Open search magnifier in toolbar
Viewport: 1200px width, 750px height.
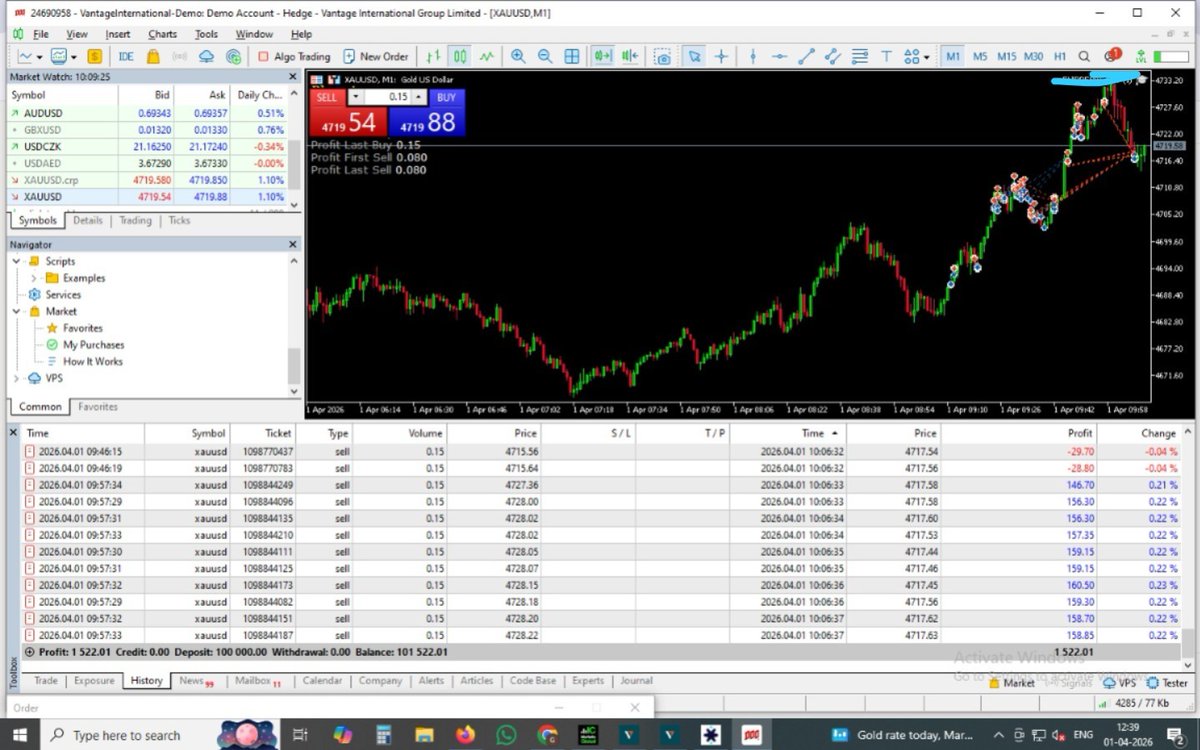pos(1085,57)
